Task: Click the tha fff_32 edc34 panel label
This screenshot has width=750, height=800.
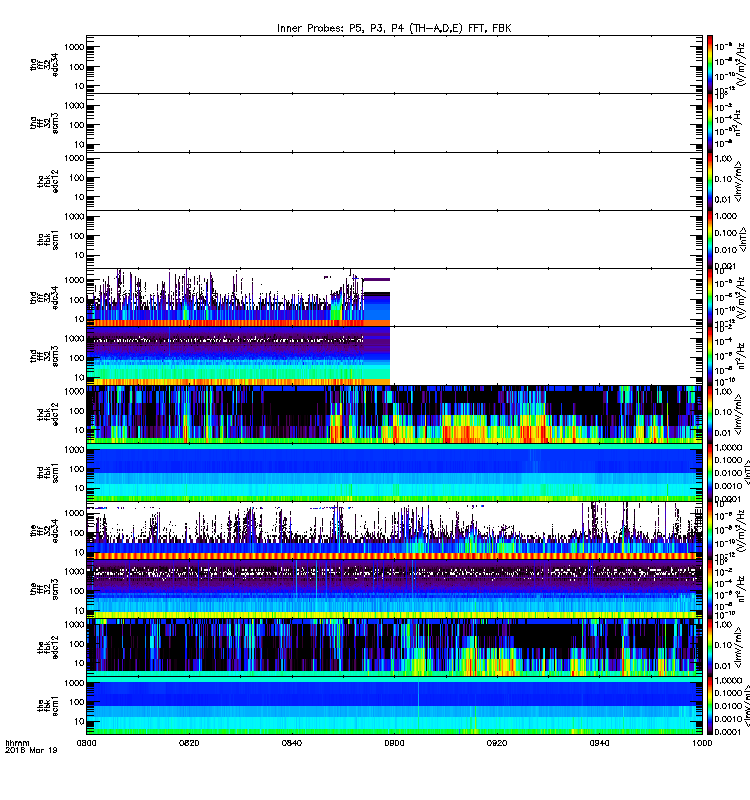Action: click(44, 65)
